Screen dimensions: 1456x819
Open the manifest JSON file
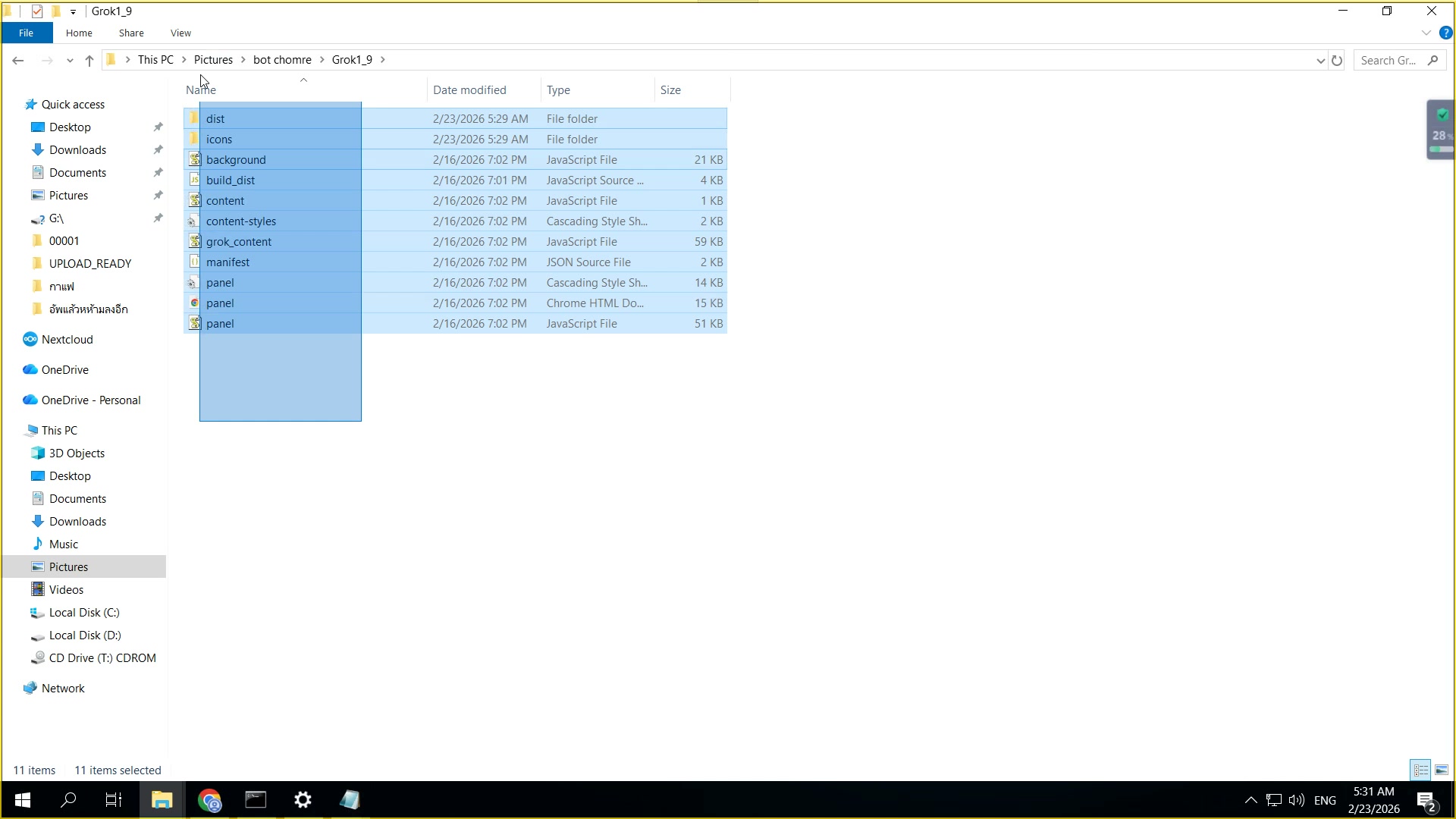pos(227,262)
